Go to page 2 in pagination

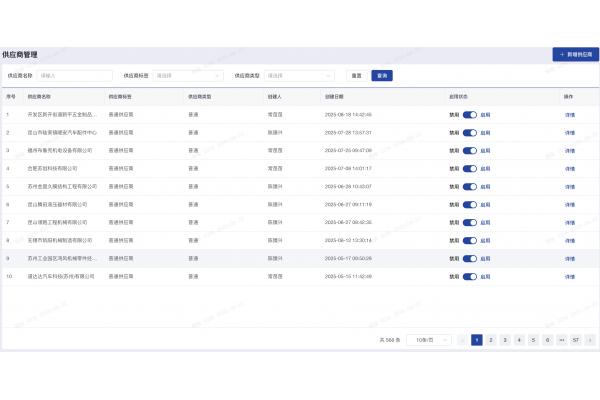(x=491, y=340)
